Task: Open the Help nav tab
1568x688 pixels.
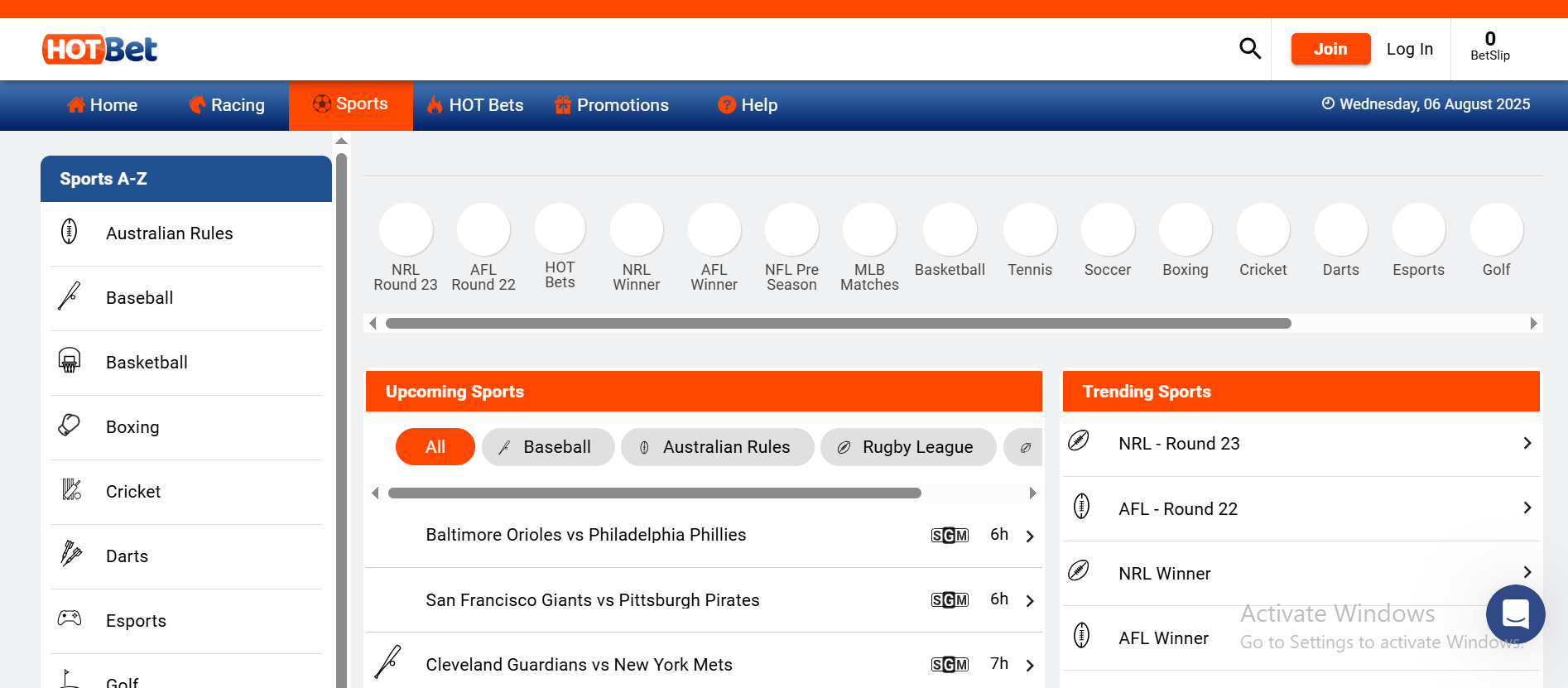Action: (x=748, y=105)
